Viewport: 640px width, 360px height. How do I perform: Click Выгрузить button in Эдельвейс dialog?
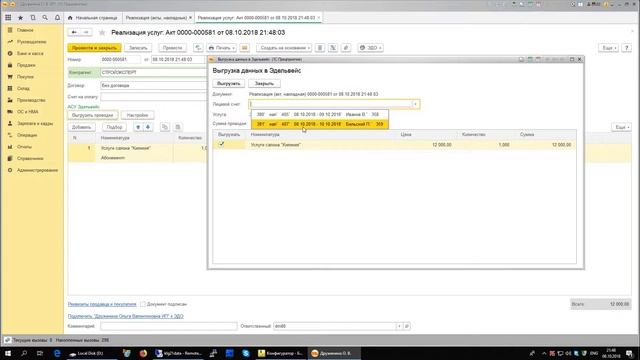pos(229,83)
